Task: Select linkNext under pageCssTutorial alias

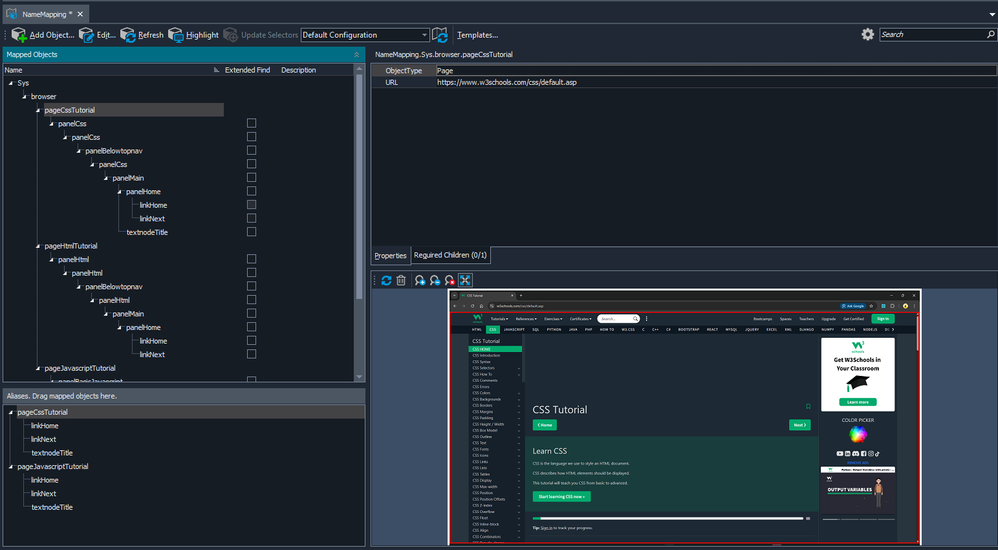Action: 44,439
